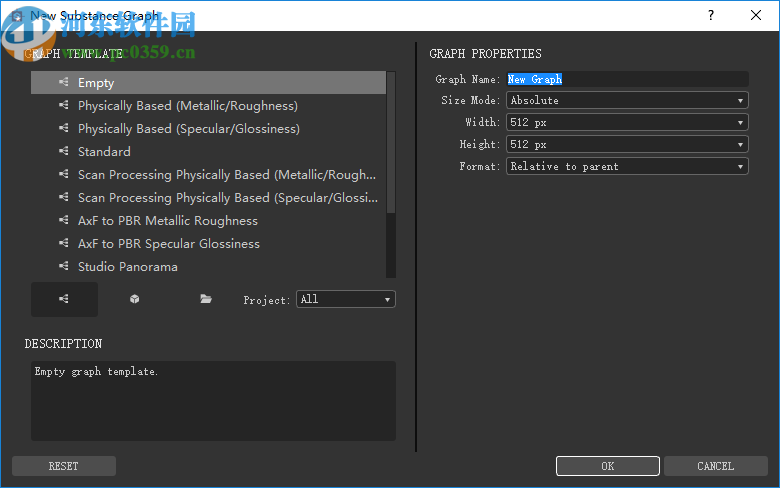Open the Format dropdown
Viewport: 780px width, 488px height.
point(627,166)
